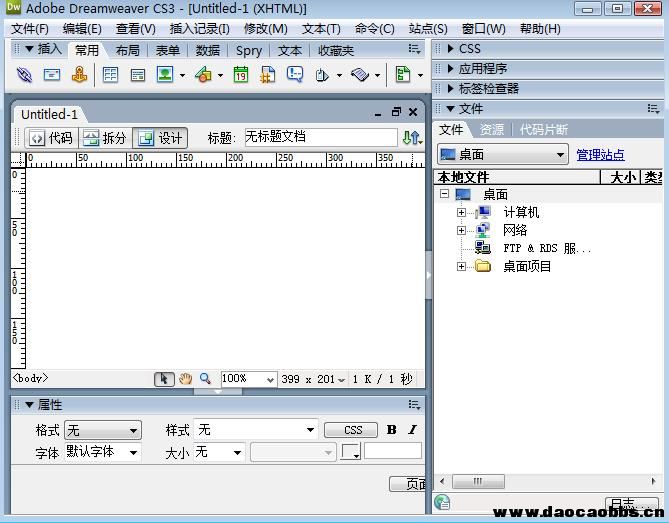Open the text color swatch picker

pyautogui.click(x=351, y=452)
